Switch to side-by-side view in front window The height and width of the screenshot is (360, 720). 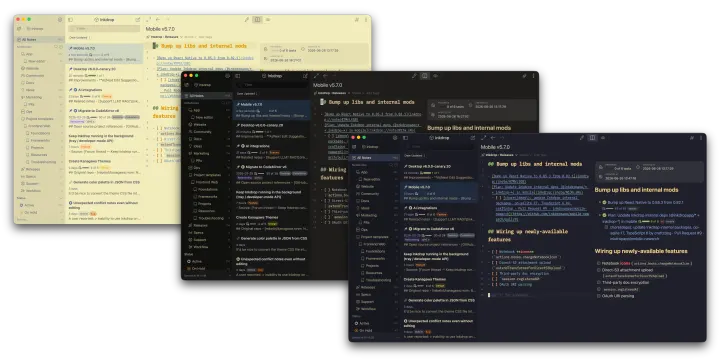592,138
